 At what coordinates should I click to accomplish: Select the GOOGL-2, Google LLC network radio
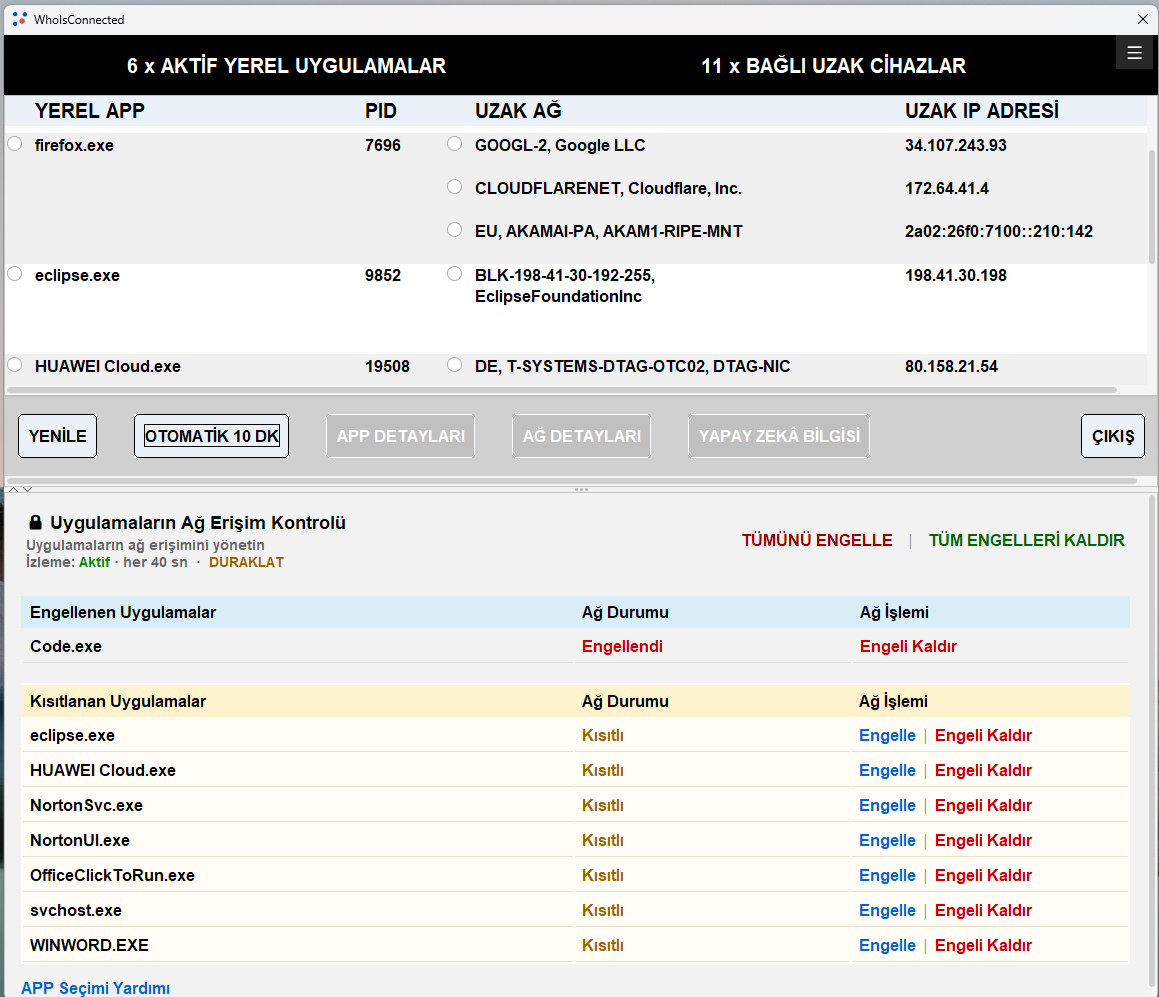coord(455,143)
